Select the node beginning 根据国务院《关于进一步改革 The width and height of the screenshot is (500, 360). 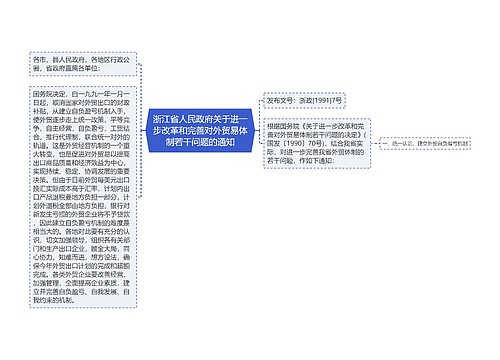tap(317, 143)
